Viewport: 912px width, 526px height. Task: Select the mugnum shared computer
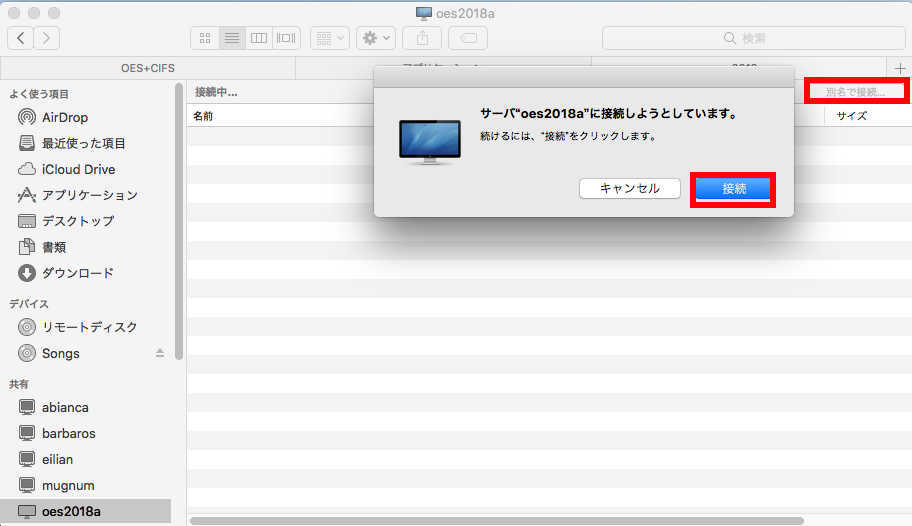tap(67, 485)
